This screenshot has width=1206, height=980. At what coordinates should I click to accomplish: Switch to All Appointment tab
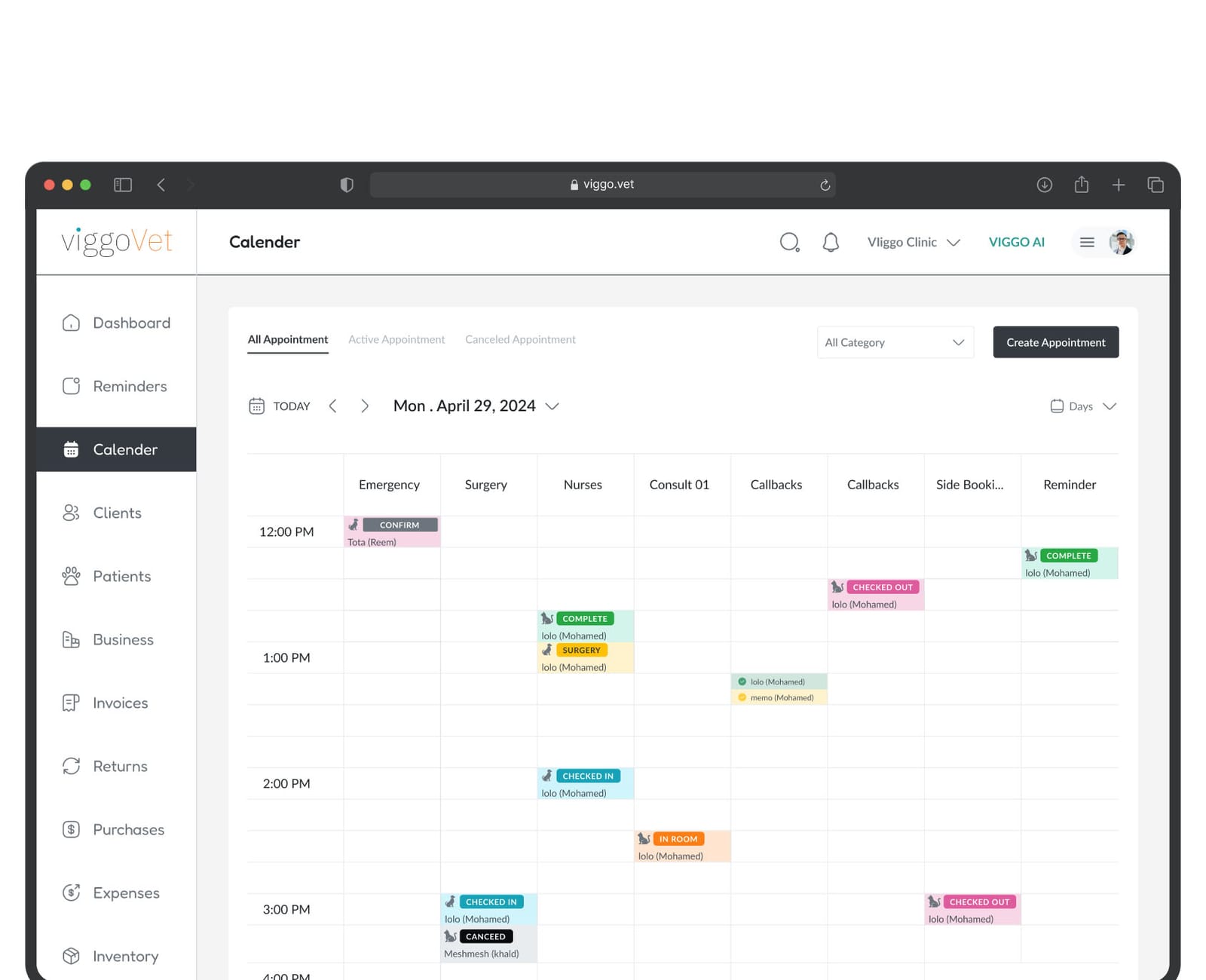point(288,339)
